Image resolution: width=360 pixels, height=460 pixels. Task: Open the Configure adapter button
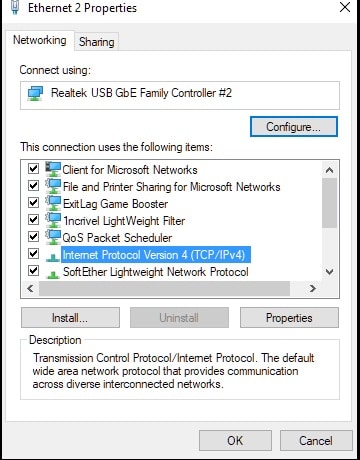(x=294, y=127)
